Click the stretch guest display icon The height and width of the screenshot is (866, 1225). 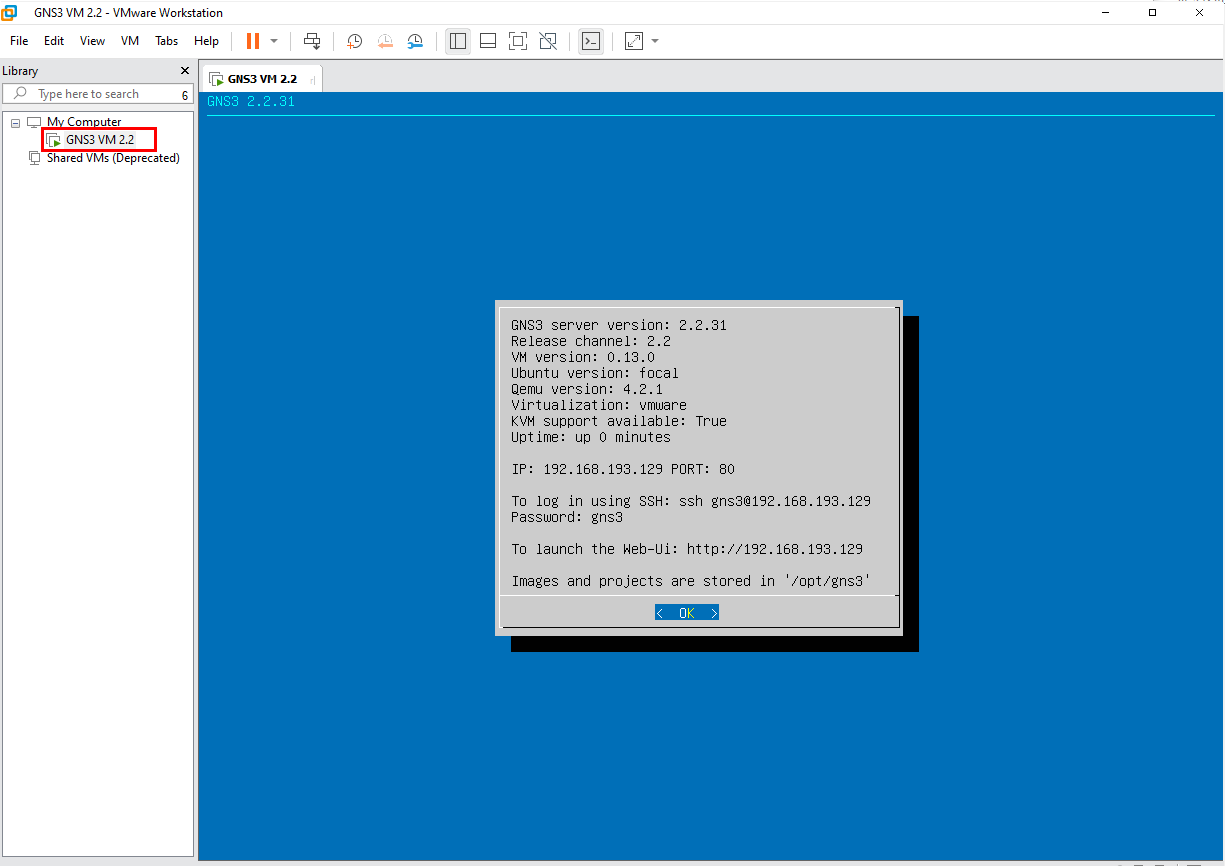pos(634,41)
